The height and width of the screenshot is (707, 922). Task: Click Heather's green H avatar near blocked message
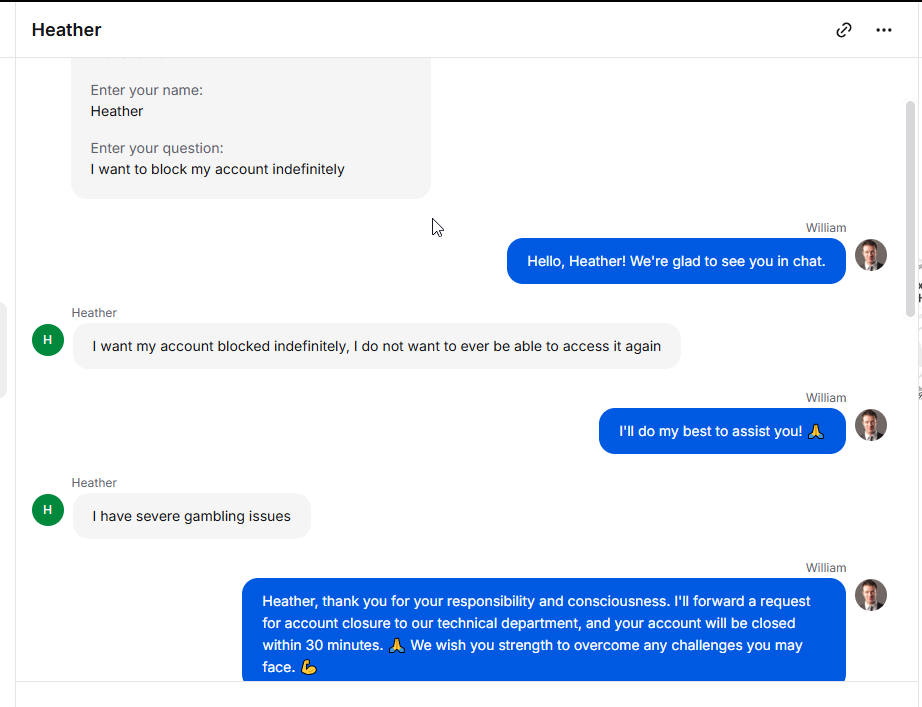(x=48, y=340)
